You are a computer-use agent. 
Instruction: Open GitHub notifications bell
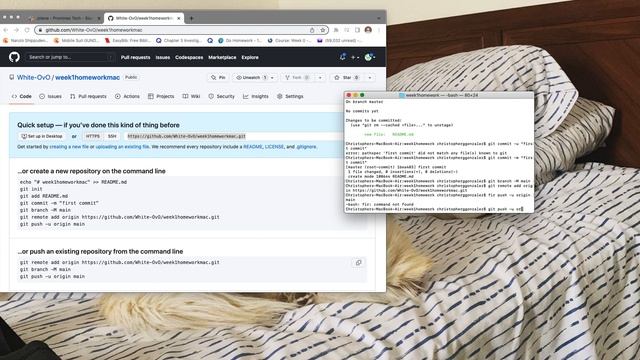[342, 57]
